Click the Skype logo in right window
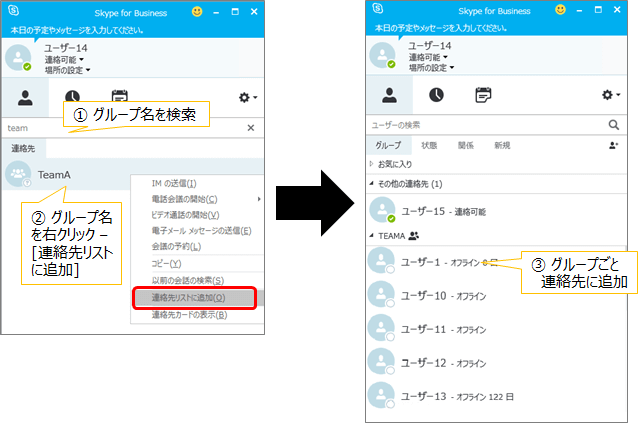Screen dimensions: 638x423 (378, 8)
